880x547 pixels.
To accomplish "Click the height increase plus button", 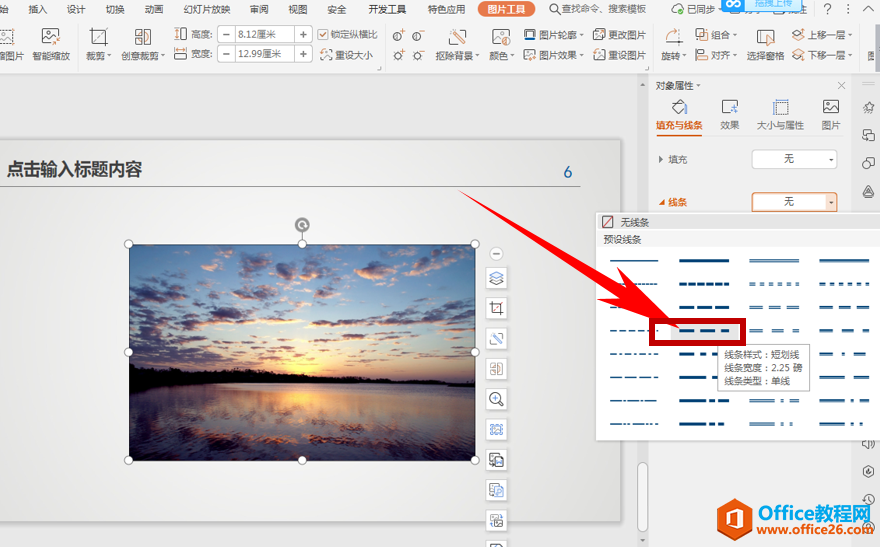I will point(303,34).
